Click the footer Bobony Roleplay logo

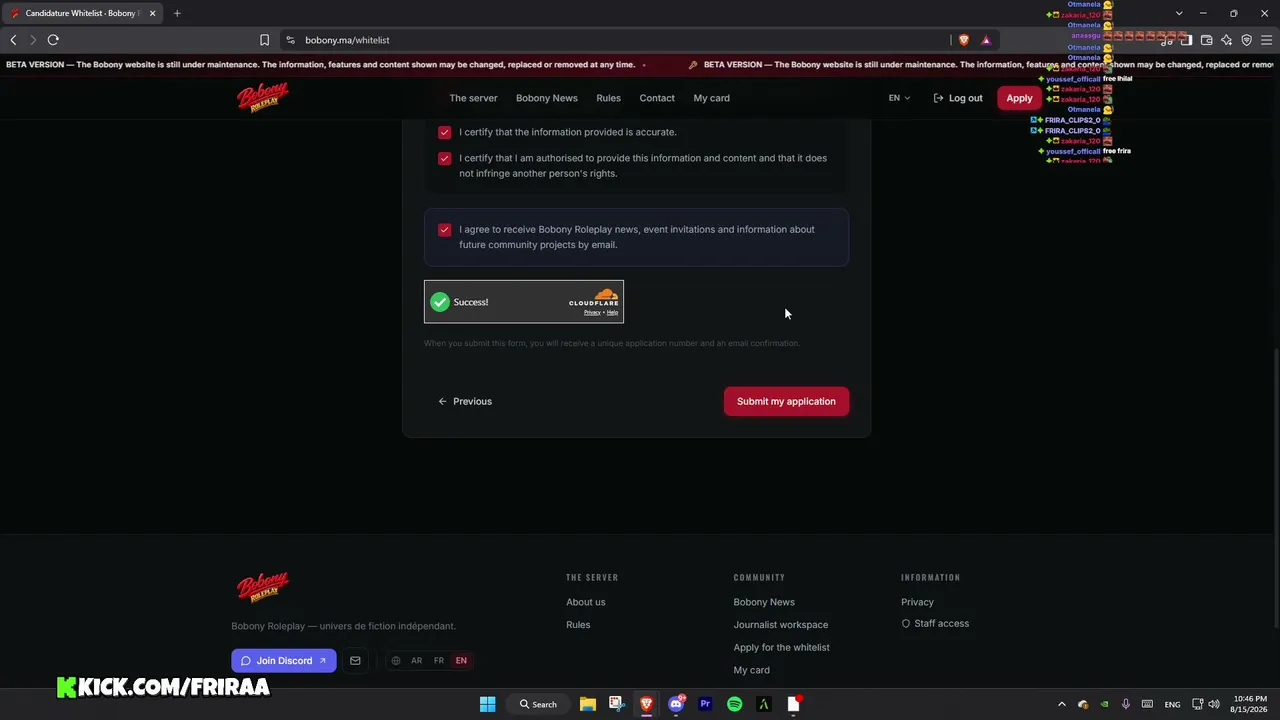coord(263,587)
